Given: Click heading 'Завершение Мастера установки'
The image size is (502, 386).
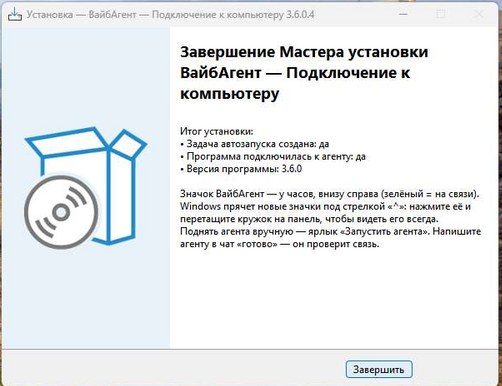Looking at the screenshot, I should (x=304, y=52).
